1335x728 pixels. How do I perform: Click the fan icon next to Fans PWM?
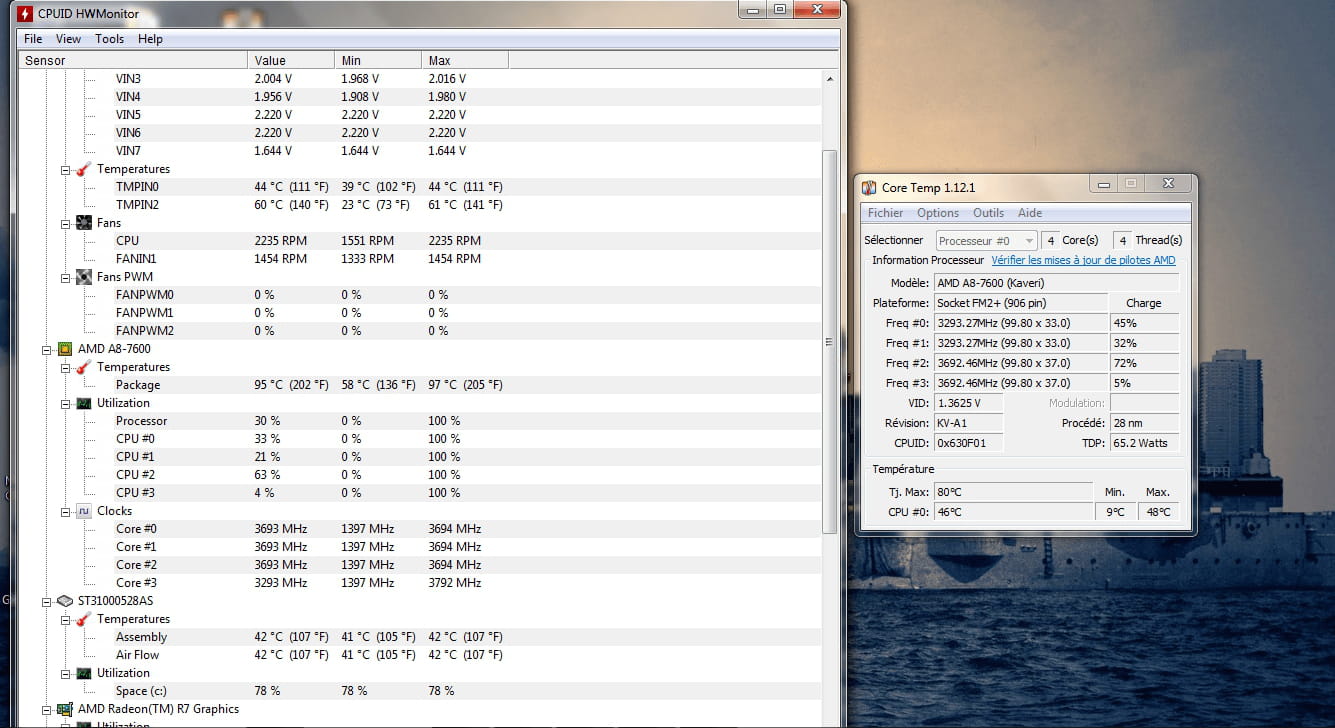84,277
